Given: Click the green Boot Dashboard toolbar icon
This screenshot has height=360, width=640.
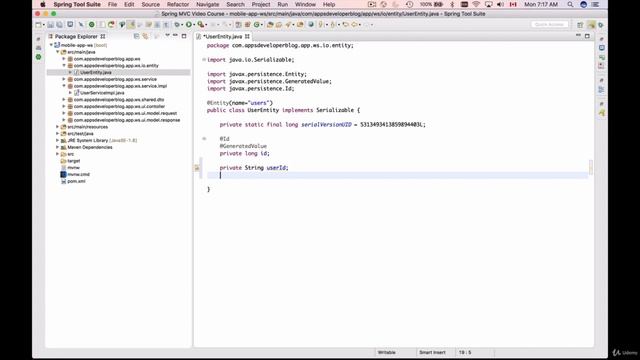Looking at the screenshot, I should (x=91, y=25).
